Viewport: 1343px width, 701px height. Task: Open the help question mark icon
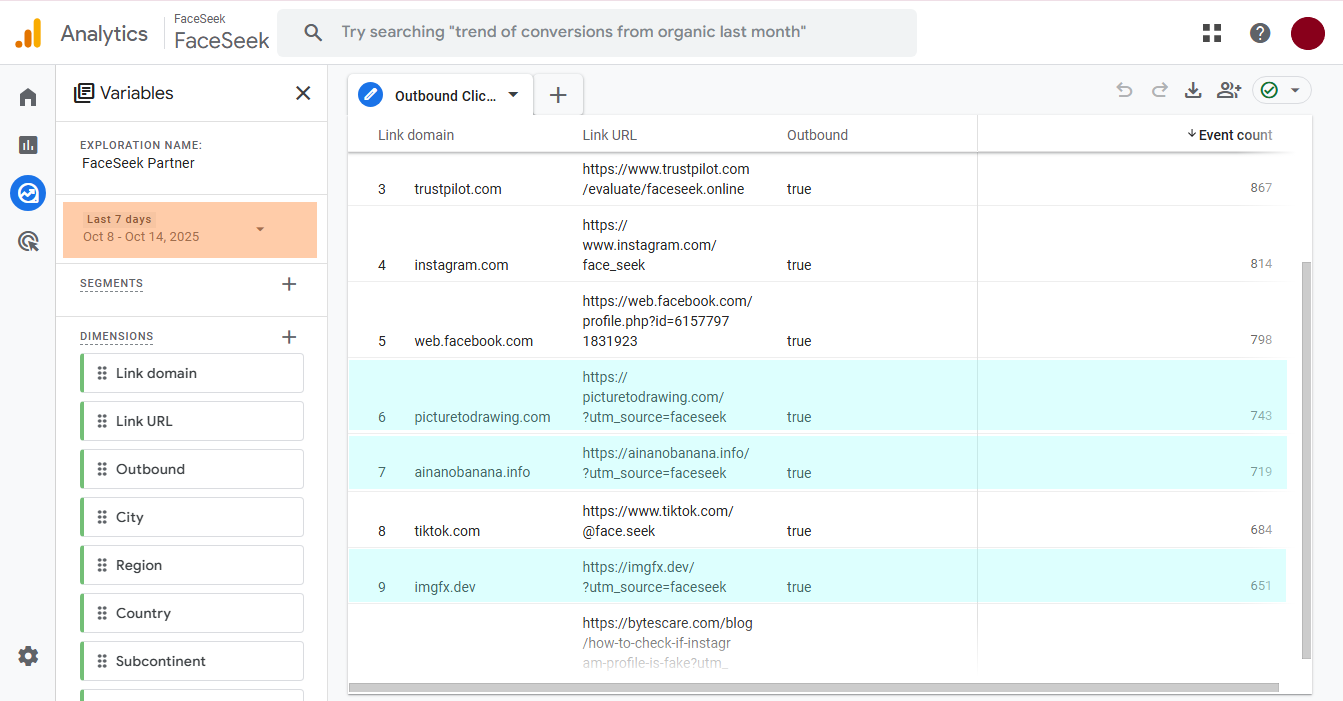point(1260,33)
